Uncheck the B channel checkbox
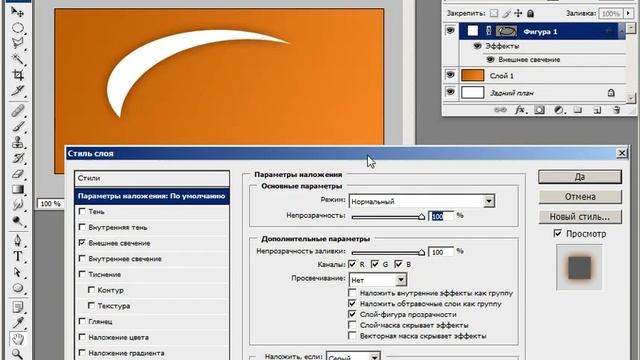Image resolution: width=640 pixels, height=360 pixels. click(x=398, y=264)
